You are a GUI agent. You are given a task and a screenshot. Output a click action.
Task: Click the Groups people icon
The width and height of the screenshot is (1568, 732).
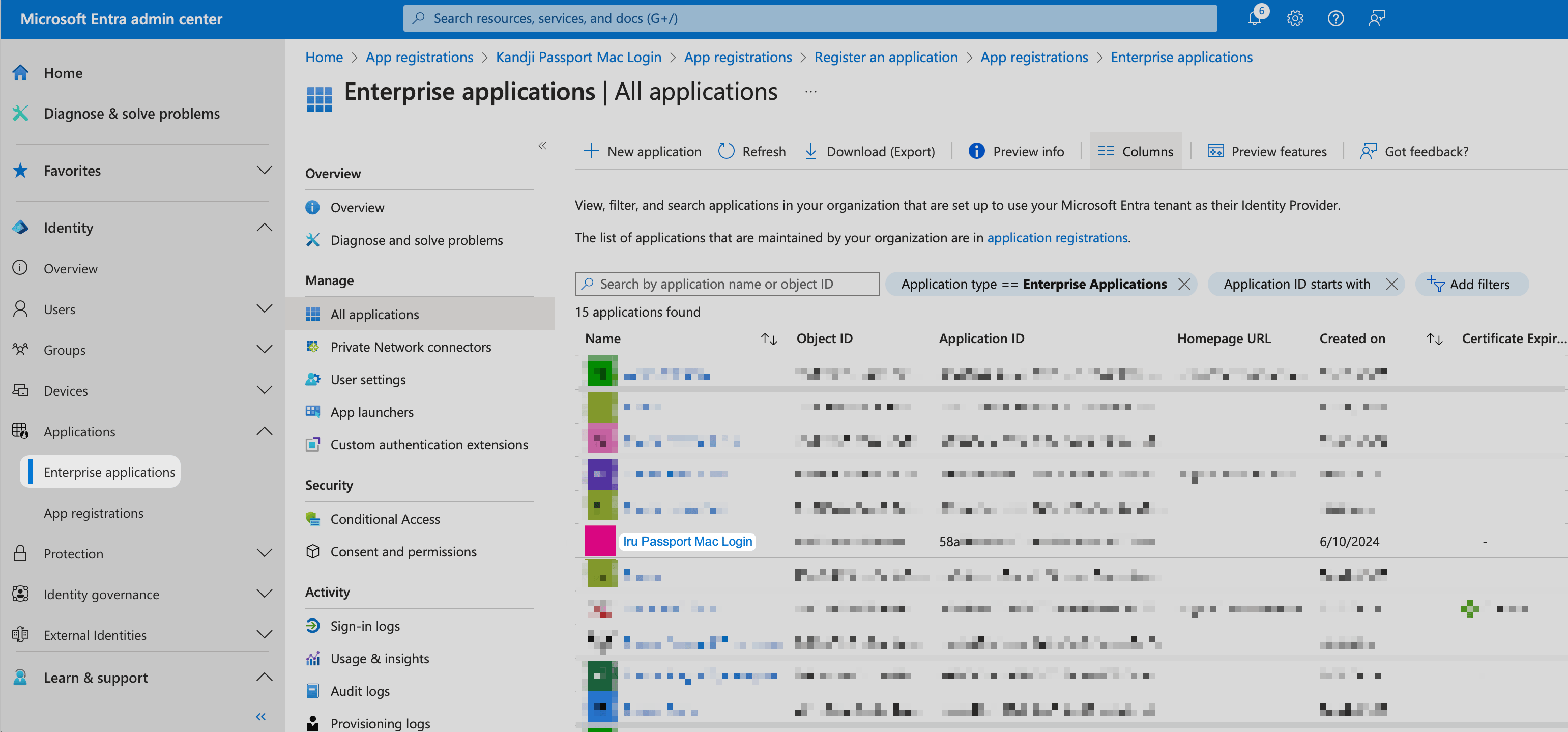tap(21, 350)
